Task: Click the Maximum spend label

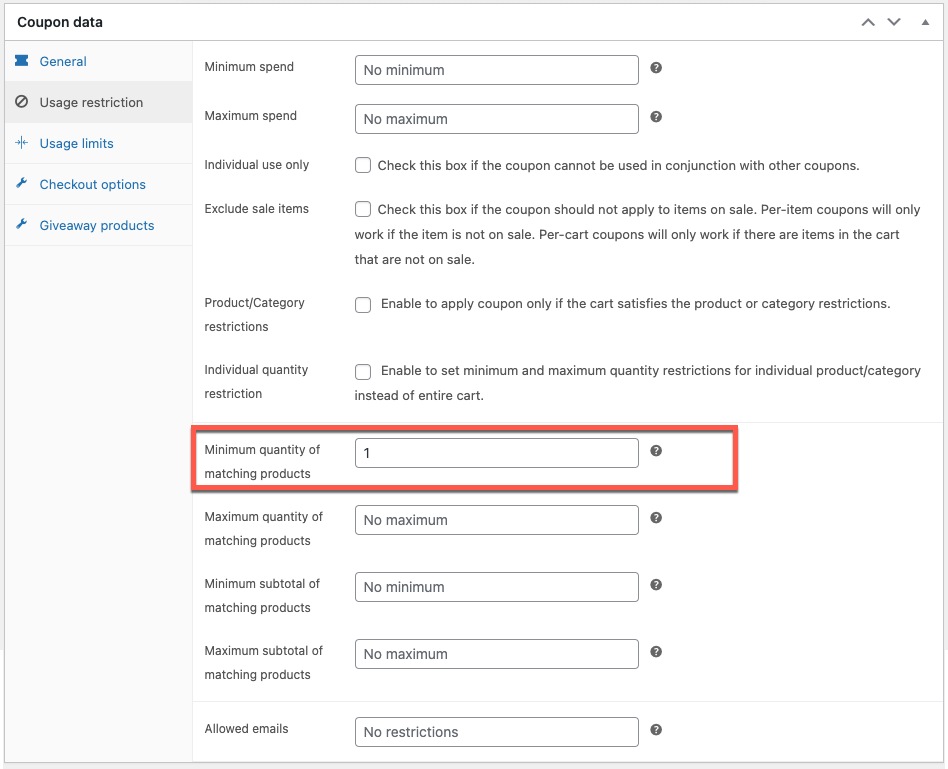Action: click(250, 115)
